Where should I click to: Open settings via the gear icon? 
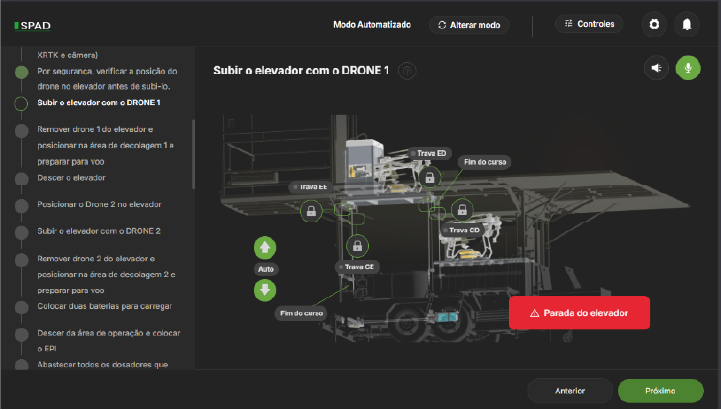click(654, 24)
